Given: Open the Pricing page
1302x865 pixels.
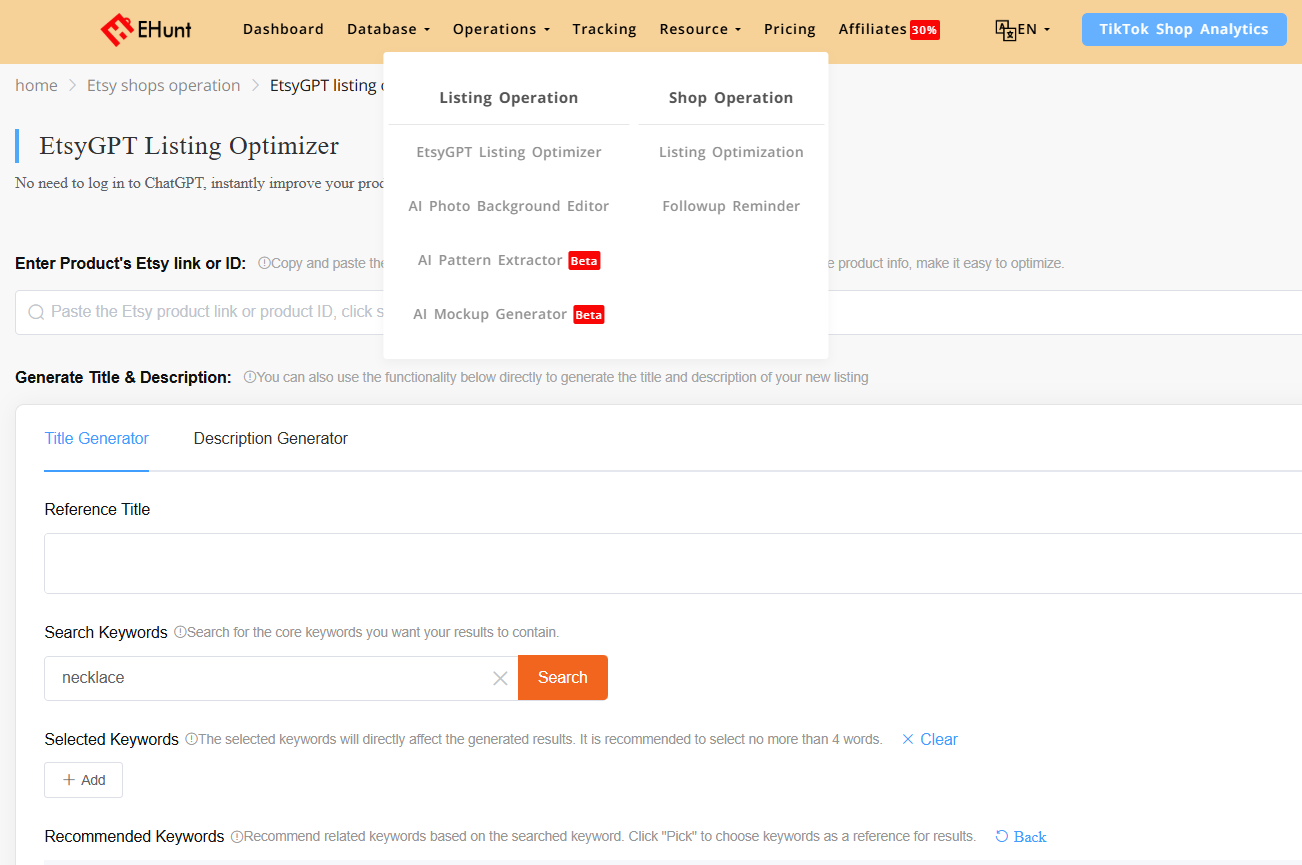Looking at the screenshot, I should point(790,29).
